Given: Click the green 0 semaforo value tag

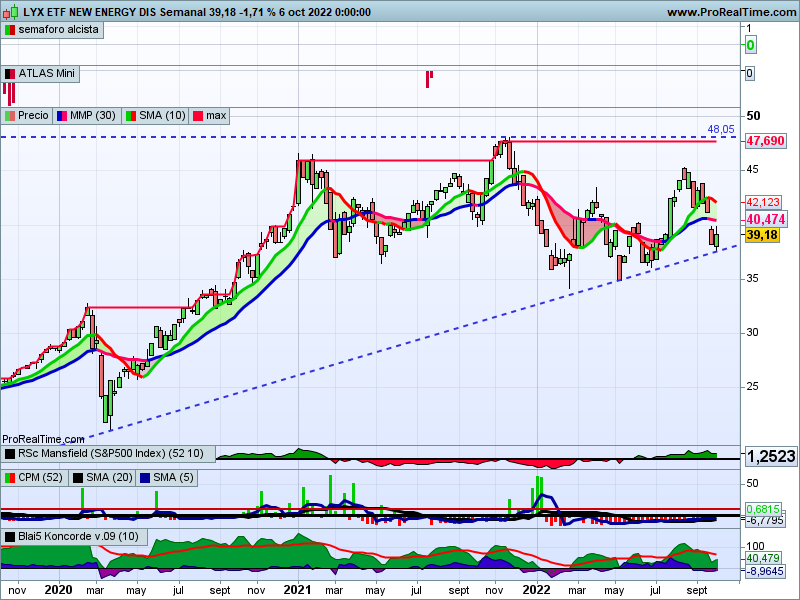Looking at the screenshot, I should [x=751, y=45].
